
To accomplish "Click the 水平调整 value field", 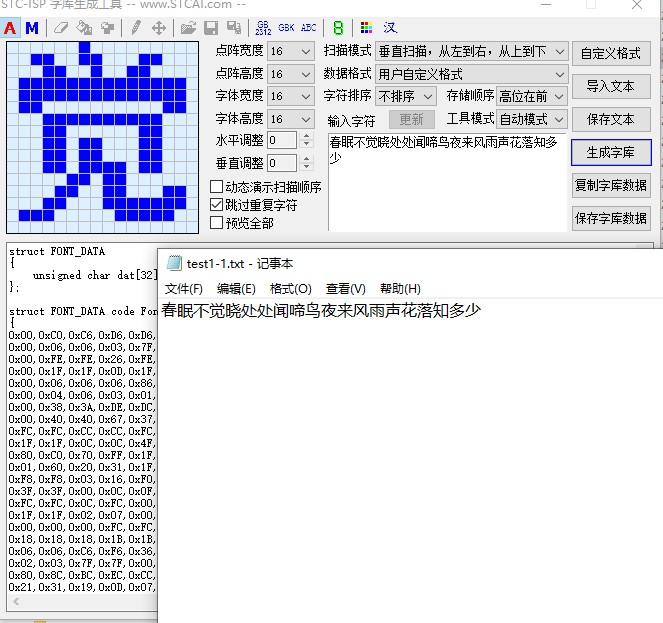I will coord(282,140).
